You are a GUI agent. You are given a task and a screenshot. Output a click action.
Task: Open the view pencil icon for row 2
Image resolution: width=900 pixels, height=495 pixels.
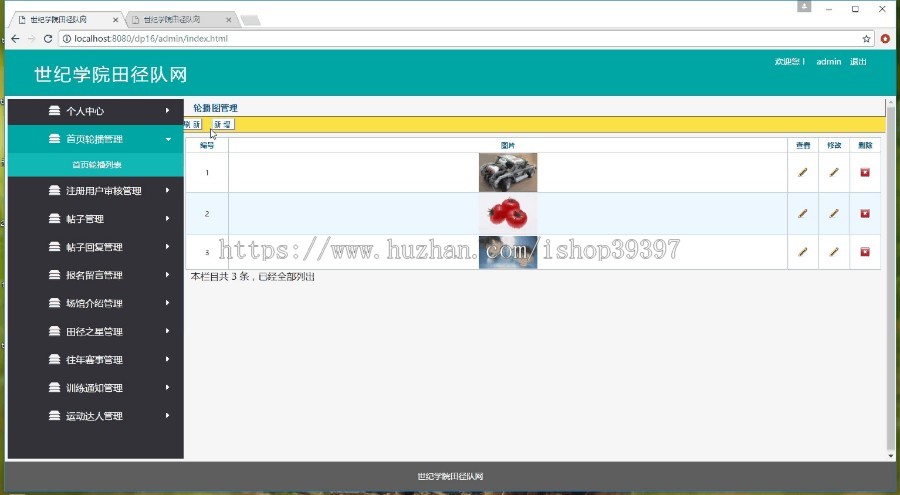tap(802, 214)
